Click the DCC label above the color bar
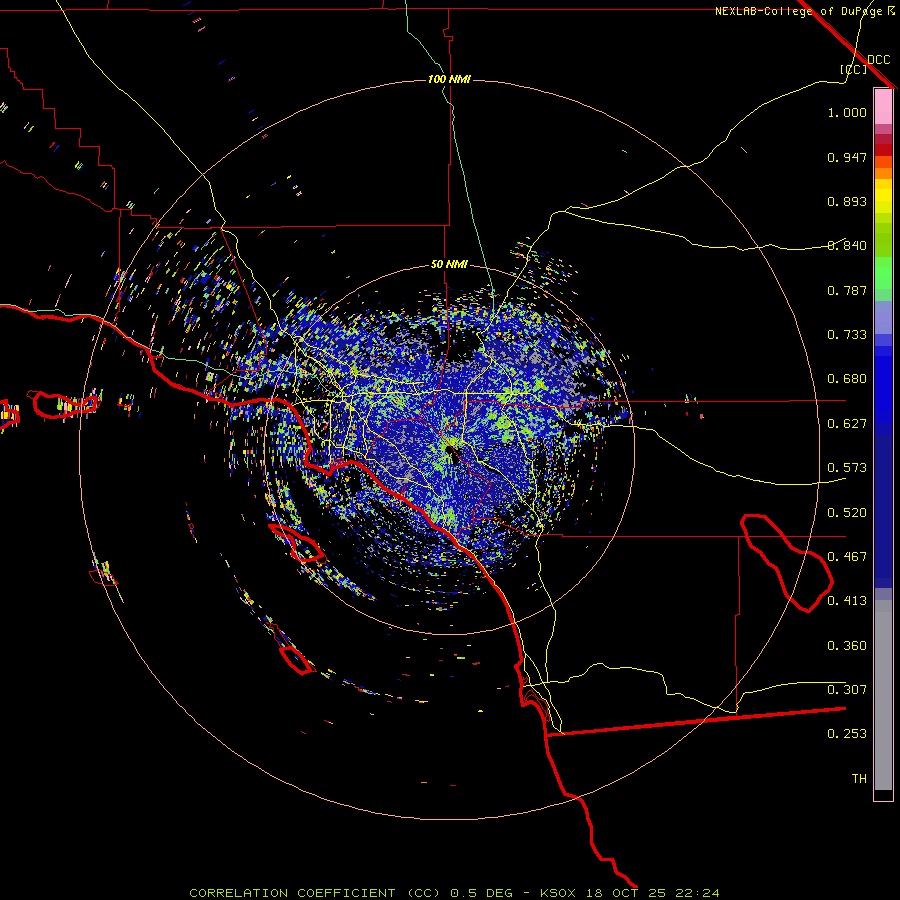 click(878, 60)
